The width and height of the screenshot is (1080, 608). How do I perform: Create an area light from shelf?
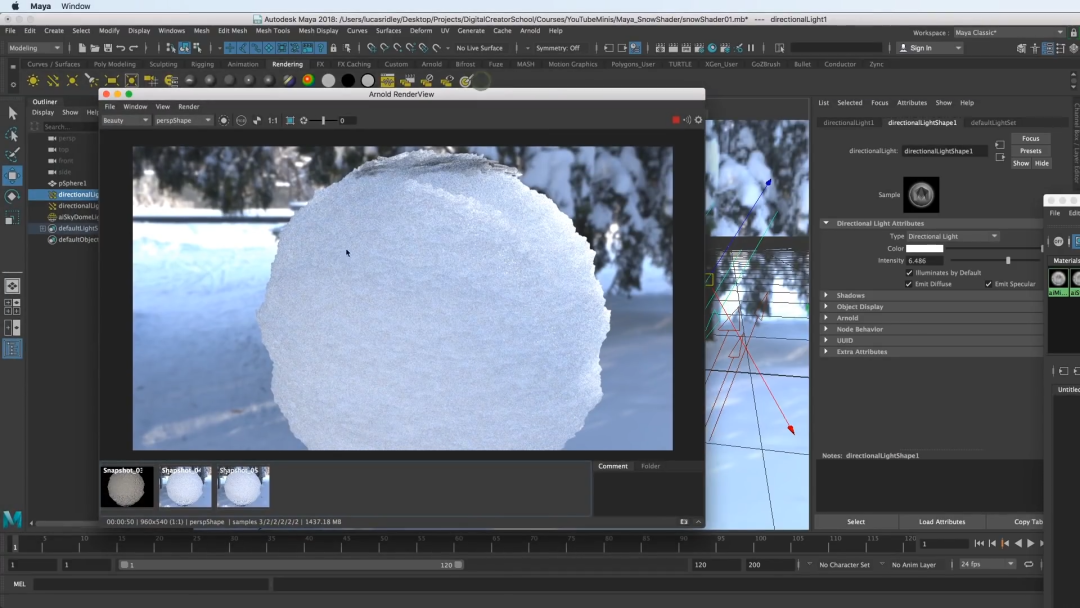112,81
